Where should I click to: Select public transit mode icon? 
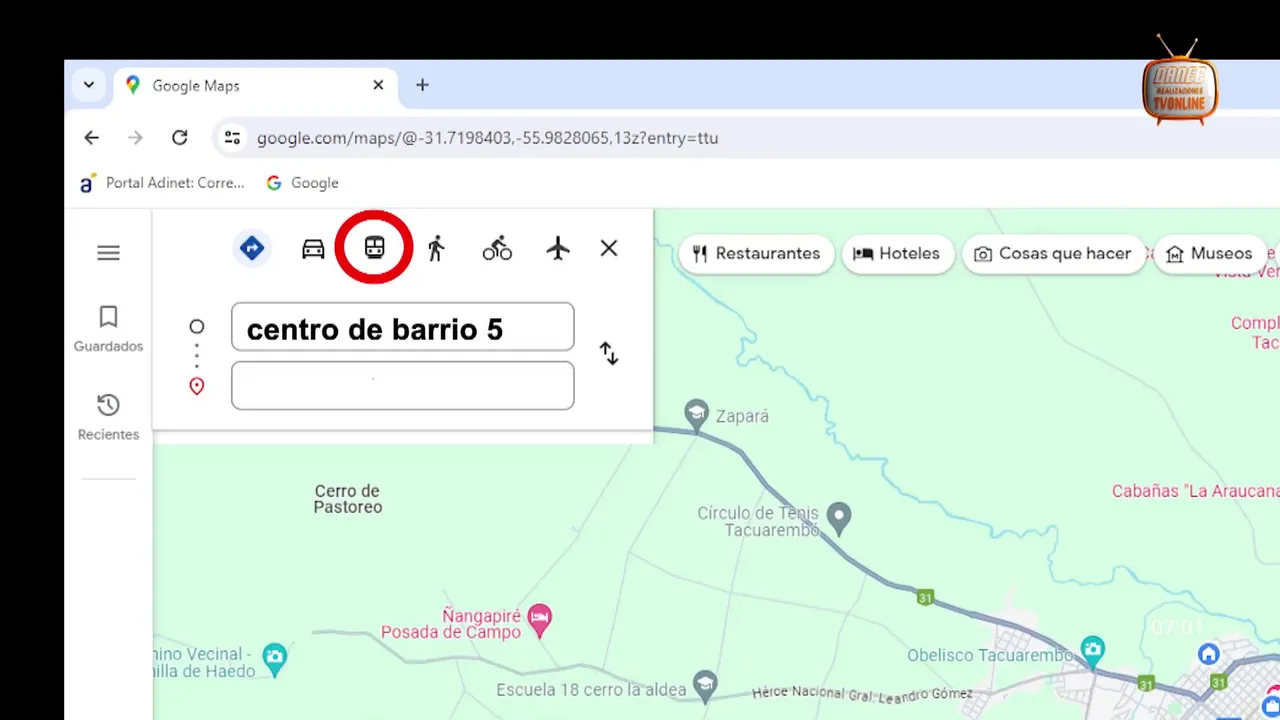click(374, 247)
